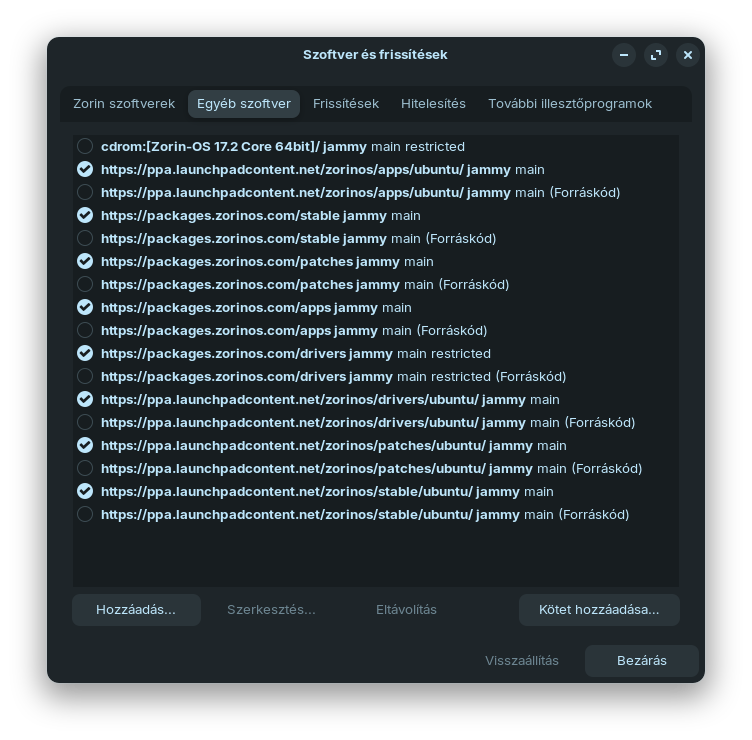This screenshot has height=740, width=752.
Task: Switch to the Zorin szoftverek tab
Action: click(124, 104)
